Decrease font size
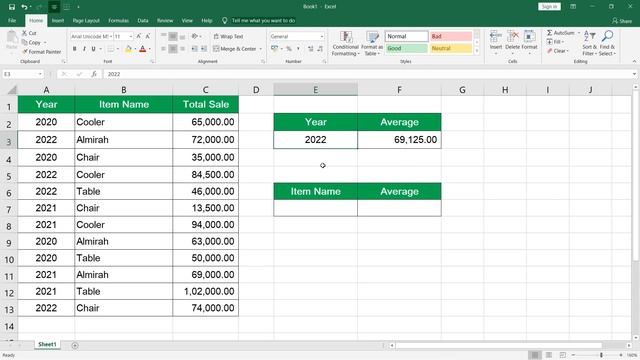 (x=148, y=36)
